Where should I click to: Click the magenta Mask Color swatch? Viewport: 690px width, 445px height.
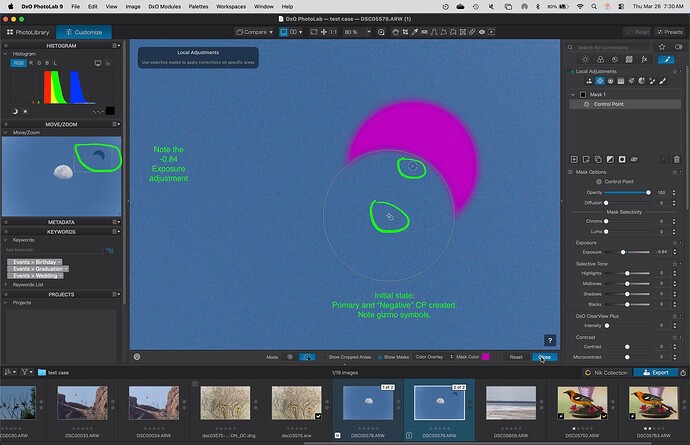click(x=486, y=357)
